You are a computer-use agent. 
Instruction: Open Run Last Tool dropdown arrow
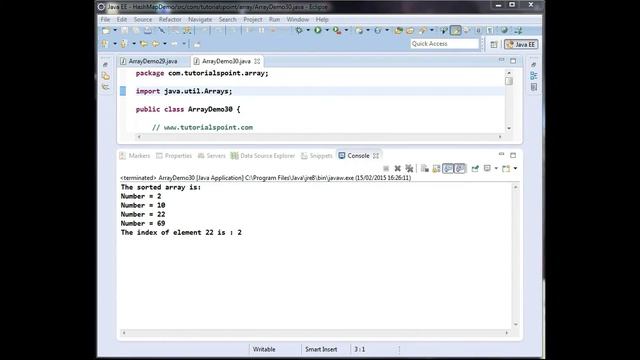coord(346,30)
